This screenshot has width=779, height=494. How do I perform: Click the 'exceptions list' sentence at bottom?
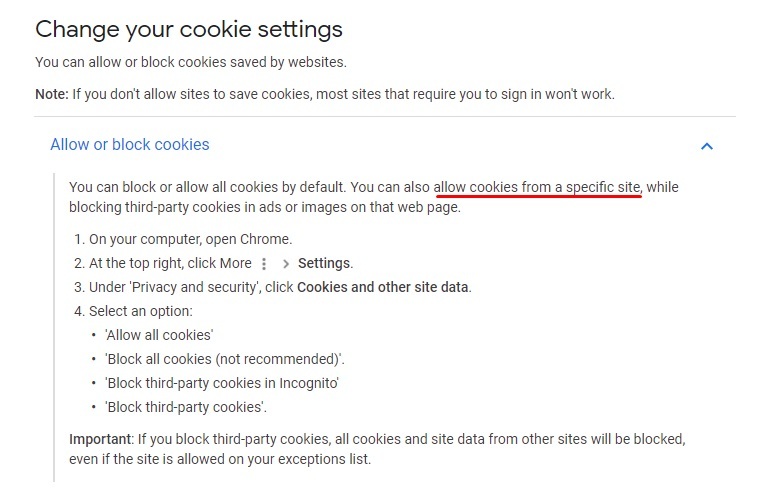click(220, 459)
